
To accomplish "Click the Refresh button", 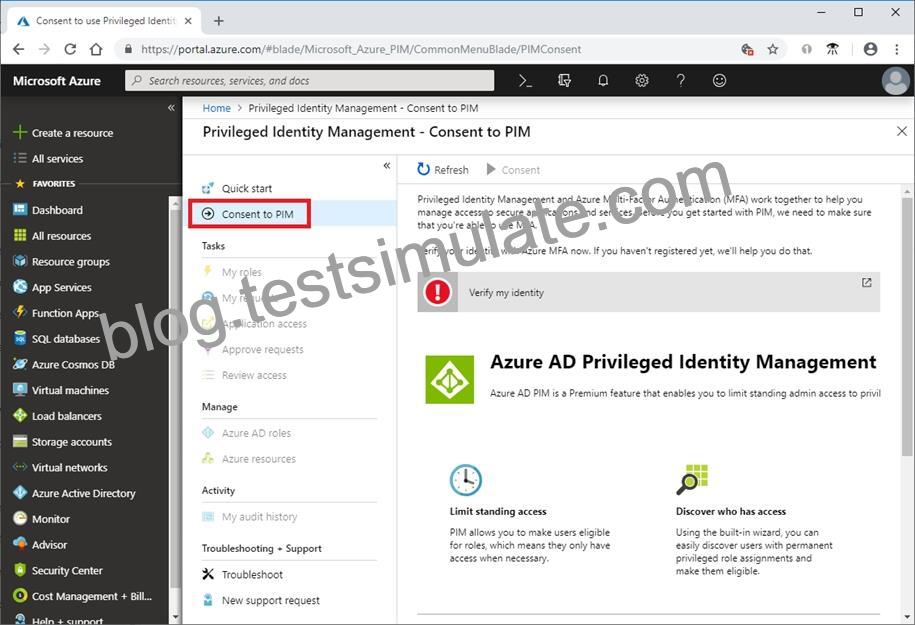I will [x=443, y=170].
